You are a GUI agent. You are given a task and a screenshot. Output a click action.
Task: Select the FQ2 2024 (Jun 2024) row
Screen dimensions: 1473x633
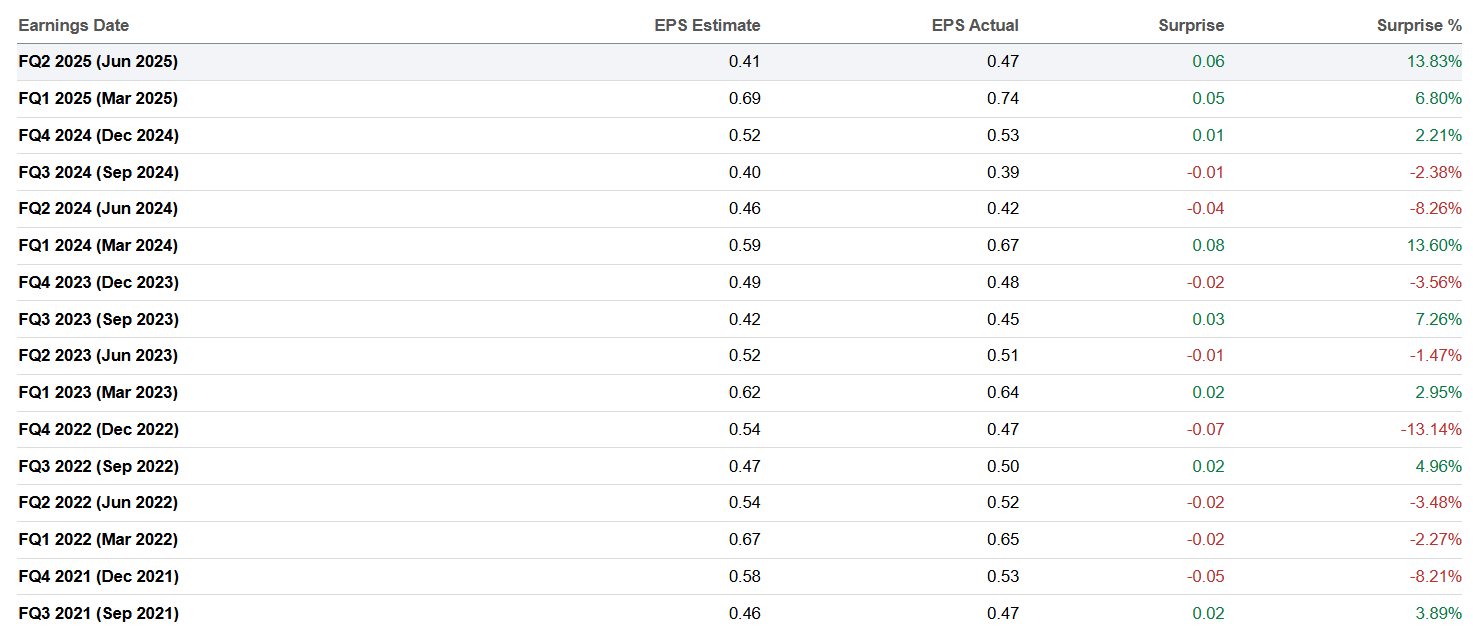[x=98, y=208]
